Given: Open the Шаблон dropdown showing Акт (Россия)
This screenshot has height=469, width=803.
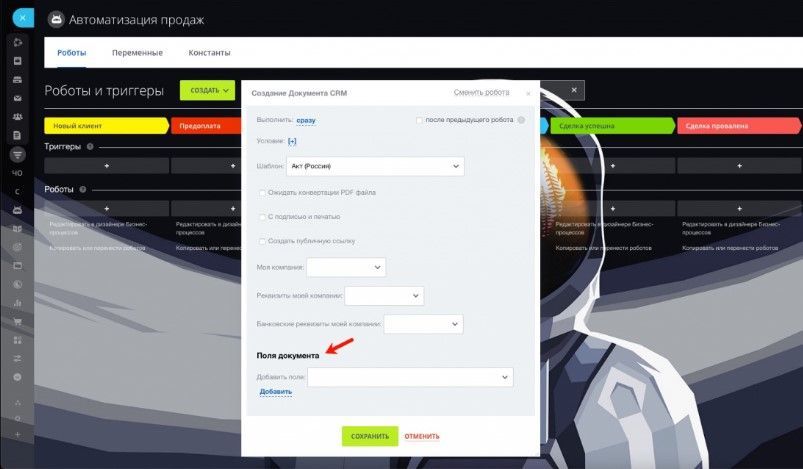Looking at the screenshot, I should click(375, 166).
